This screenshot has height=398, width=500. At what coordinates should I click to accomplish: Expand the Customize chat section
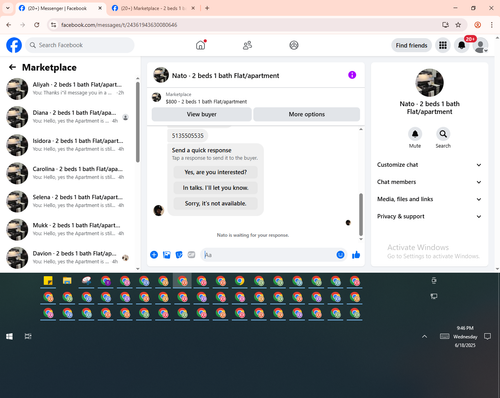click(x=429, y=165)
